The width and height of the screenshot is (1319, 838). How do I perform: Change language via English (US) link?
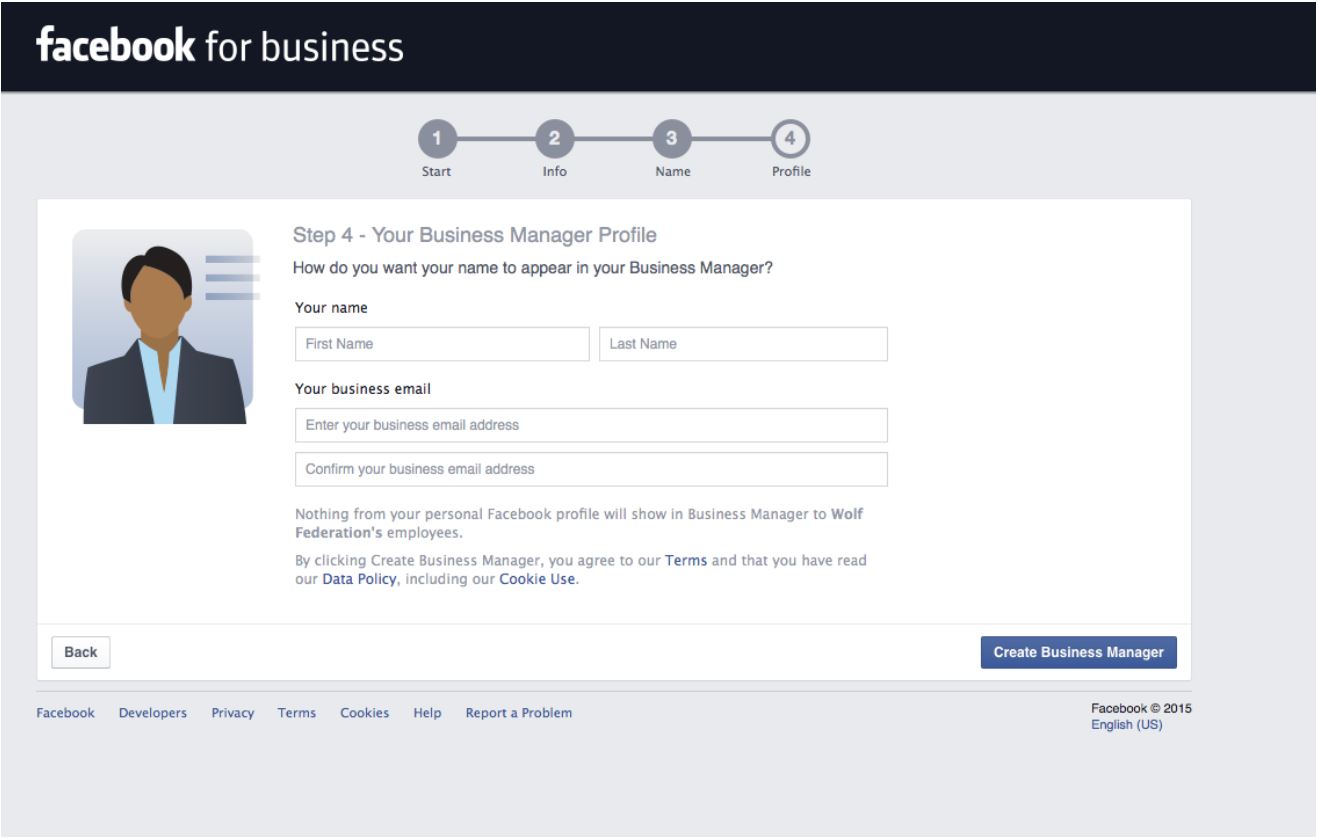(x=1127, y=725)
